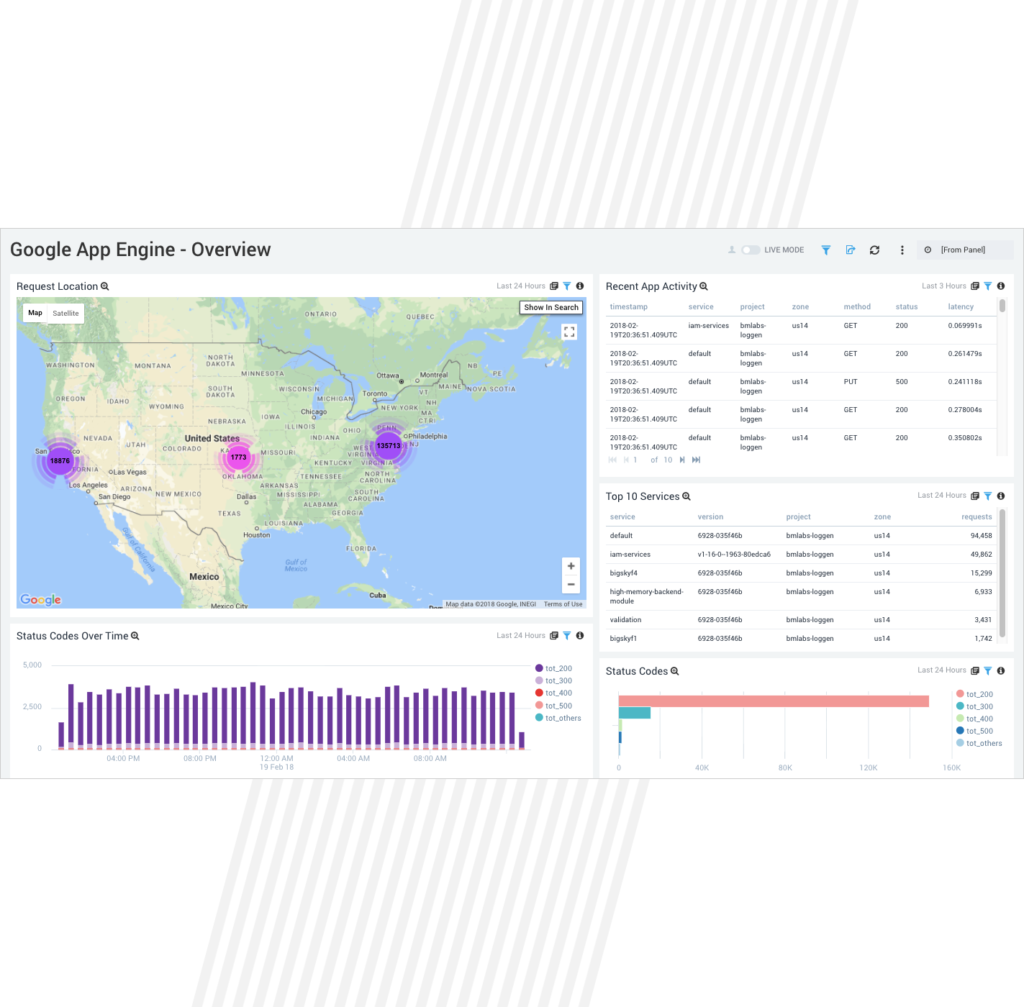1024x1007 pixels.
Task: Click the Top 10 Services vertical scrollbar
Action: tap(1002, 574)
